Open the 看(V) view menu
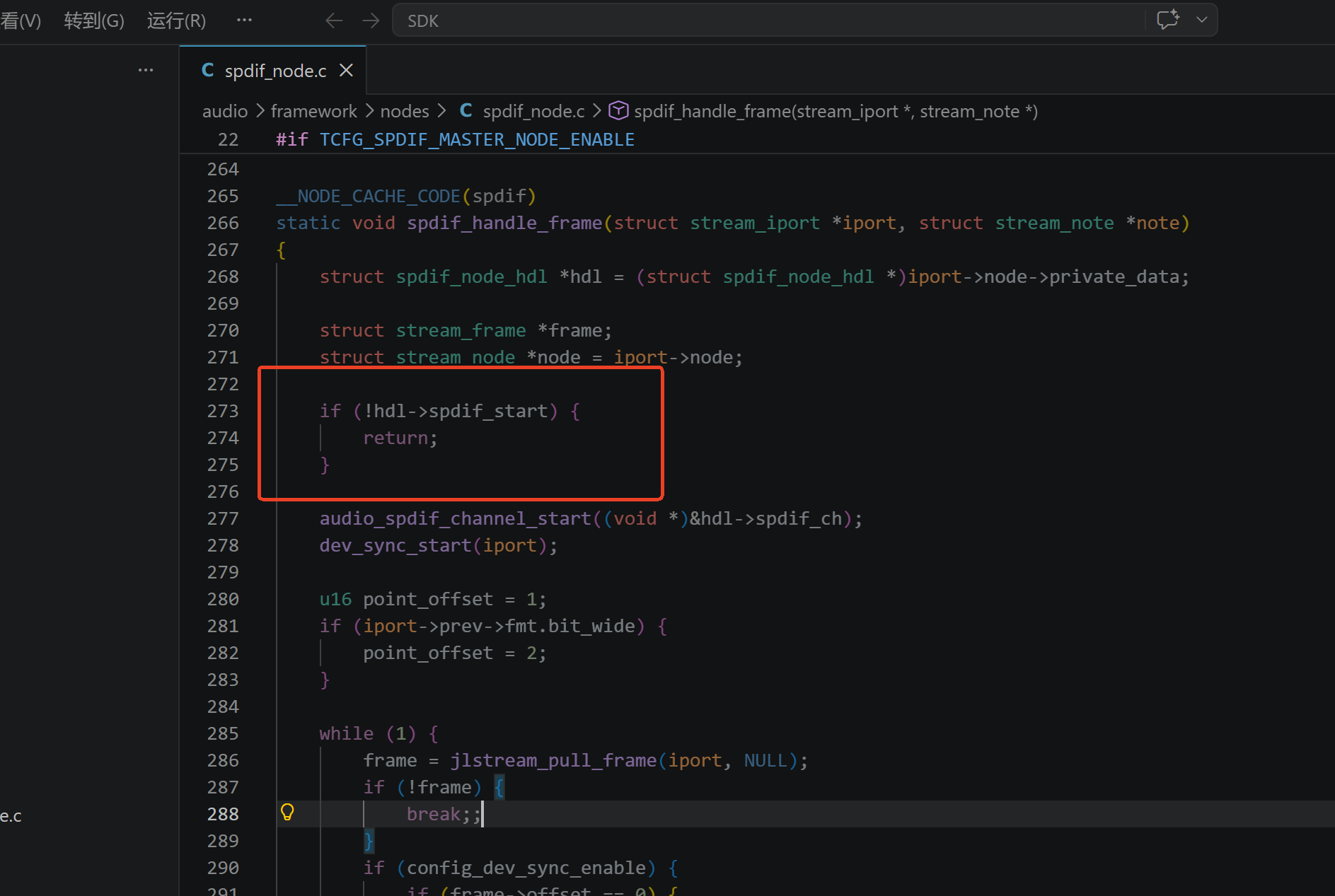The width and height of the screenshot is (1335, 896). click(21, 21)
